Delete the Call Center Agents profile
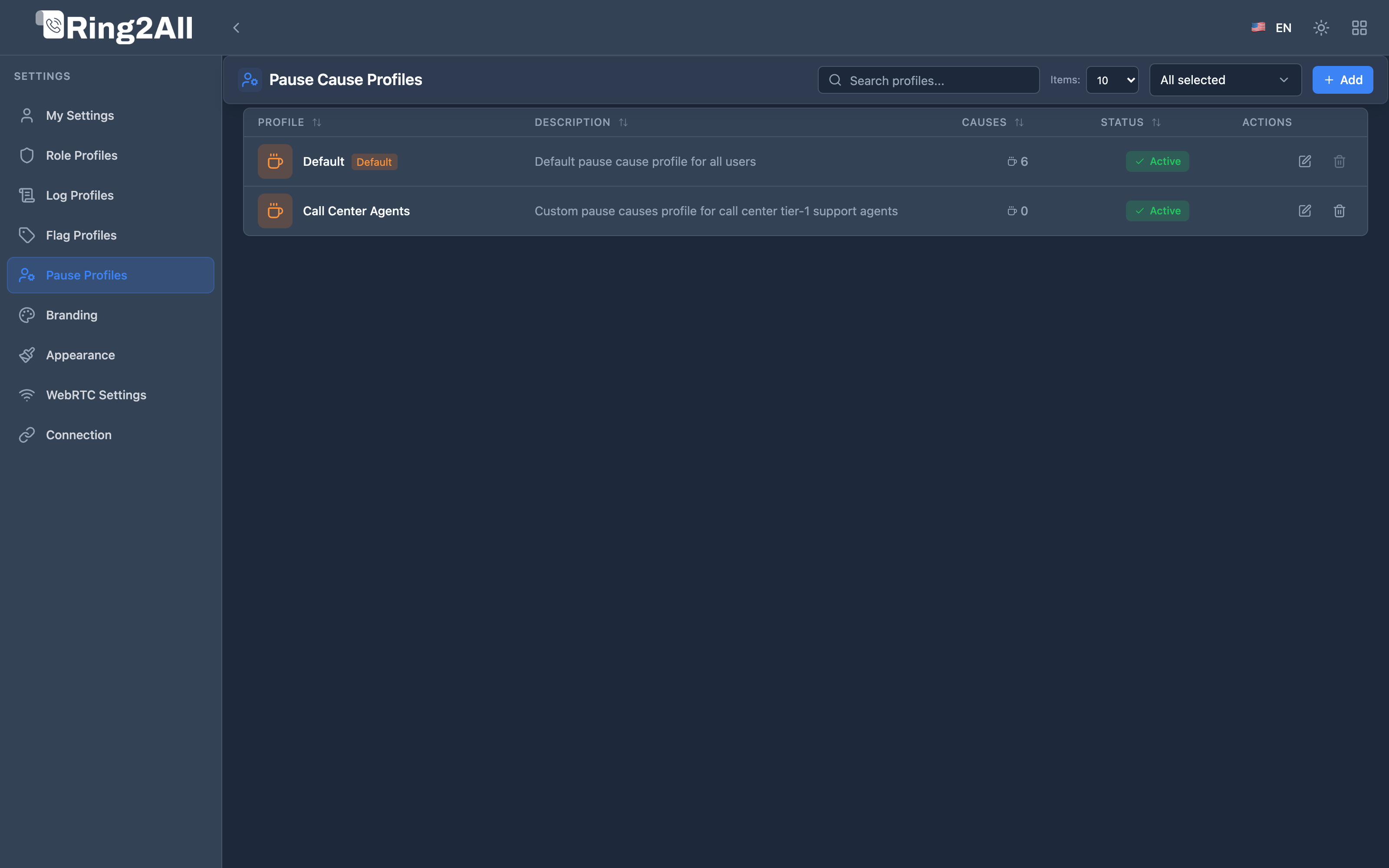Screen dimensions: 1389x868 (1339, 210)
